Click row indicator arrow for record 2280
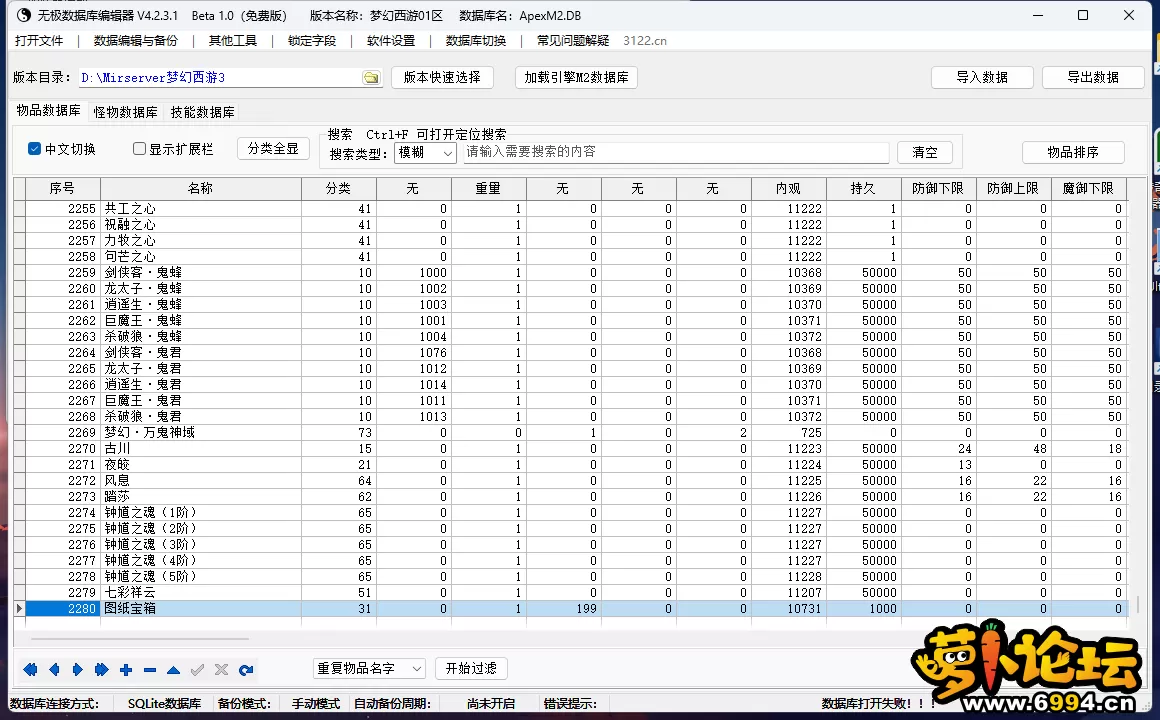Image resolution: width=1160 pixels, height=720 pixels. [x=19, y=608]
